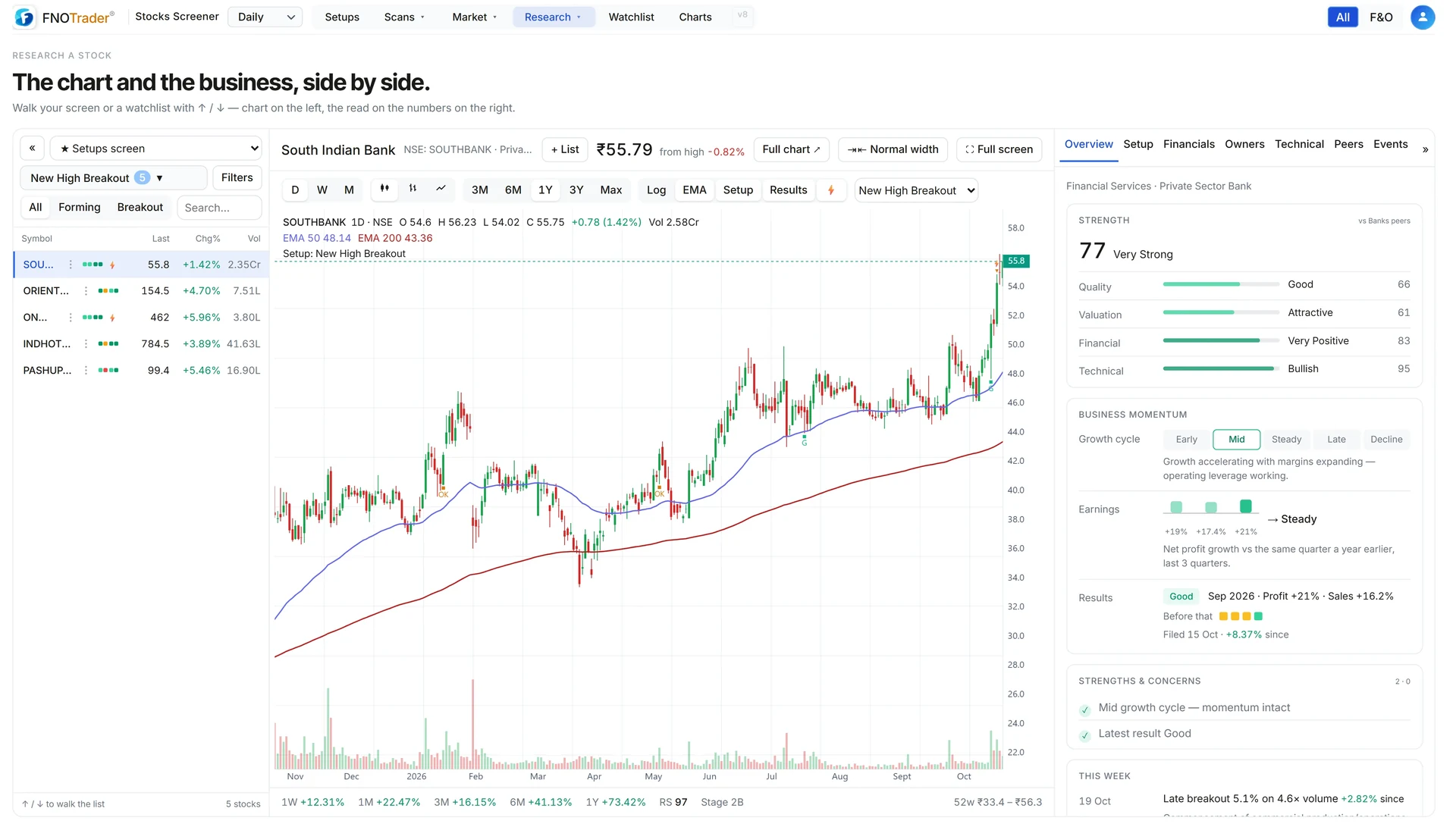Select the bar chart type icon
This screenshot has height=827, width=1456.
click(413, 189)
